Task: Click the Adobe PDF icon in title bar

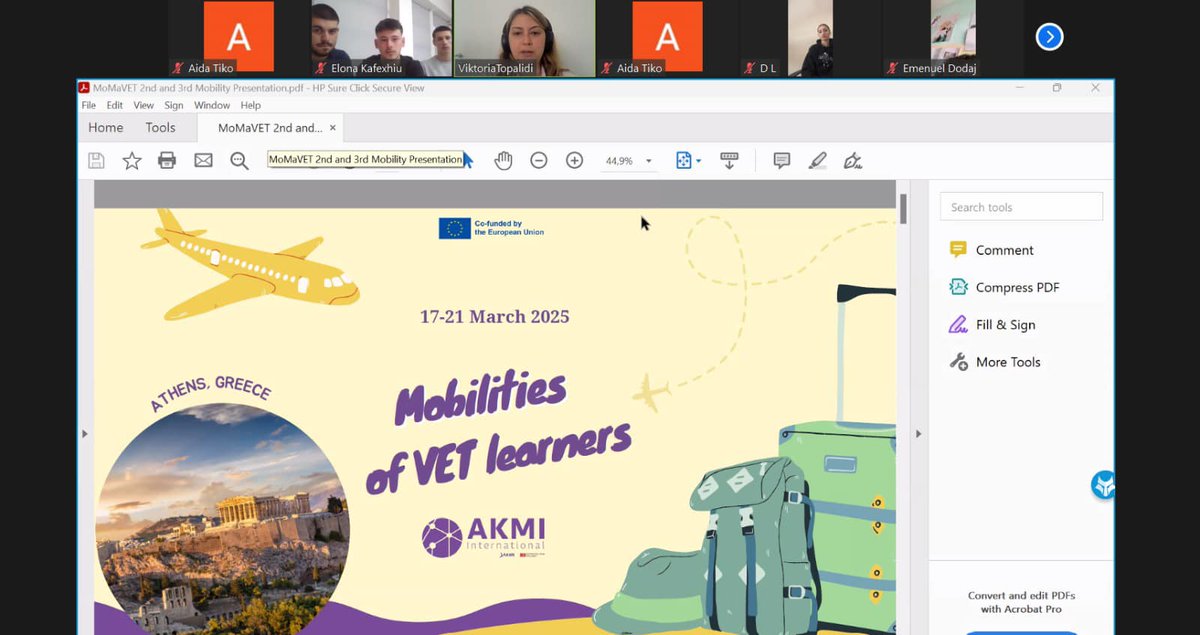Action: click(x=85, y=88)
